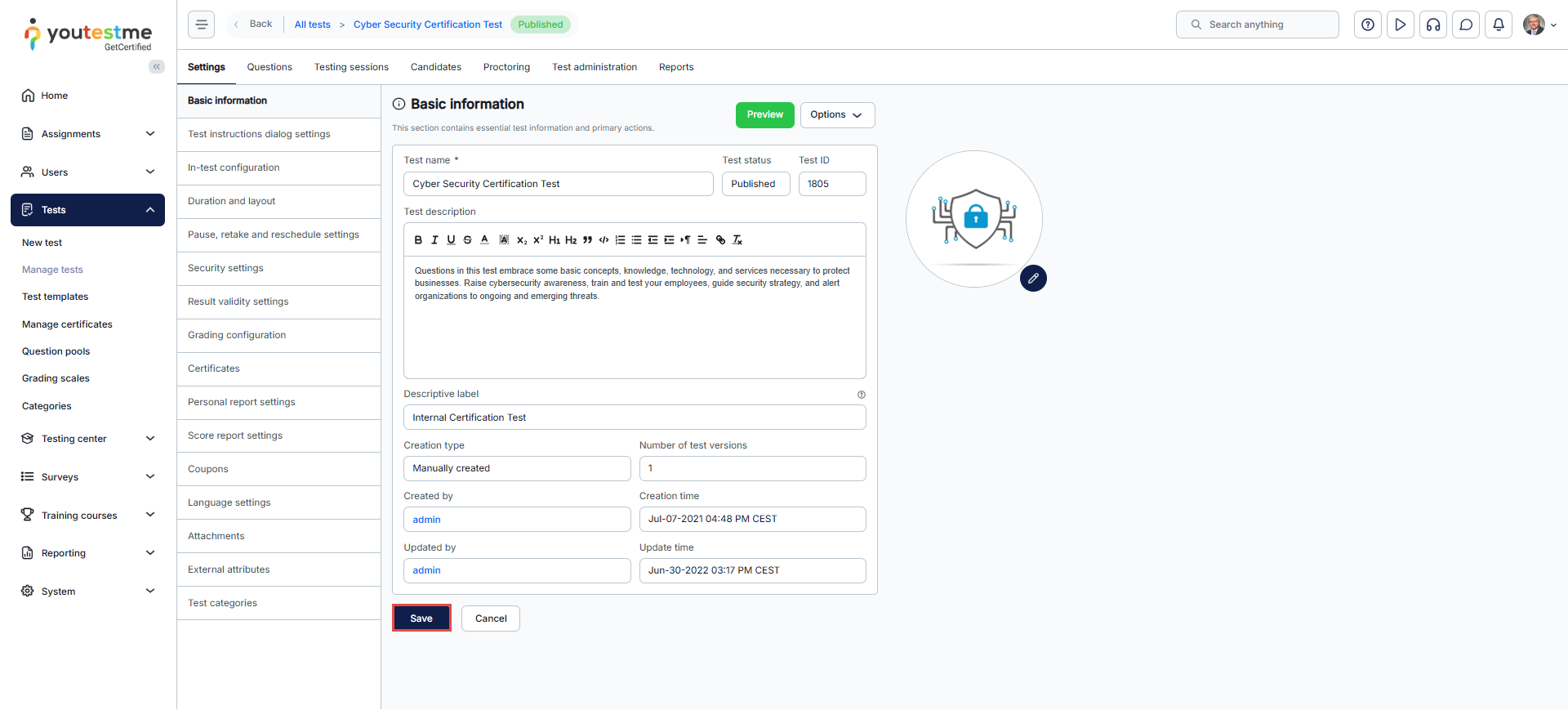Apply numbered list formatting in editor
1568x710 pixels.
click(x=620, y=240)
